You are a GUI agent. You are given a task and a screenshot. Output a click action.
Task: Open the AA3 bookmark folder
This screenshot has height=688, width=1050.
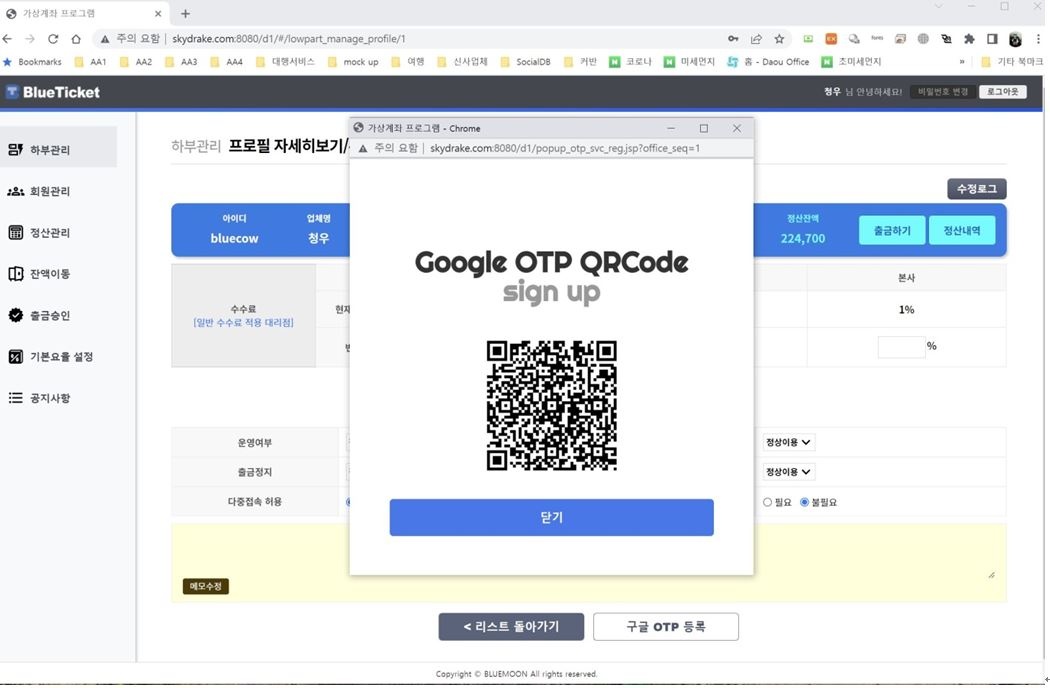point(181,62)
